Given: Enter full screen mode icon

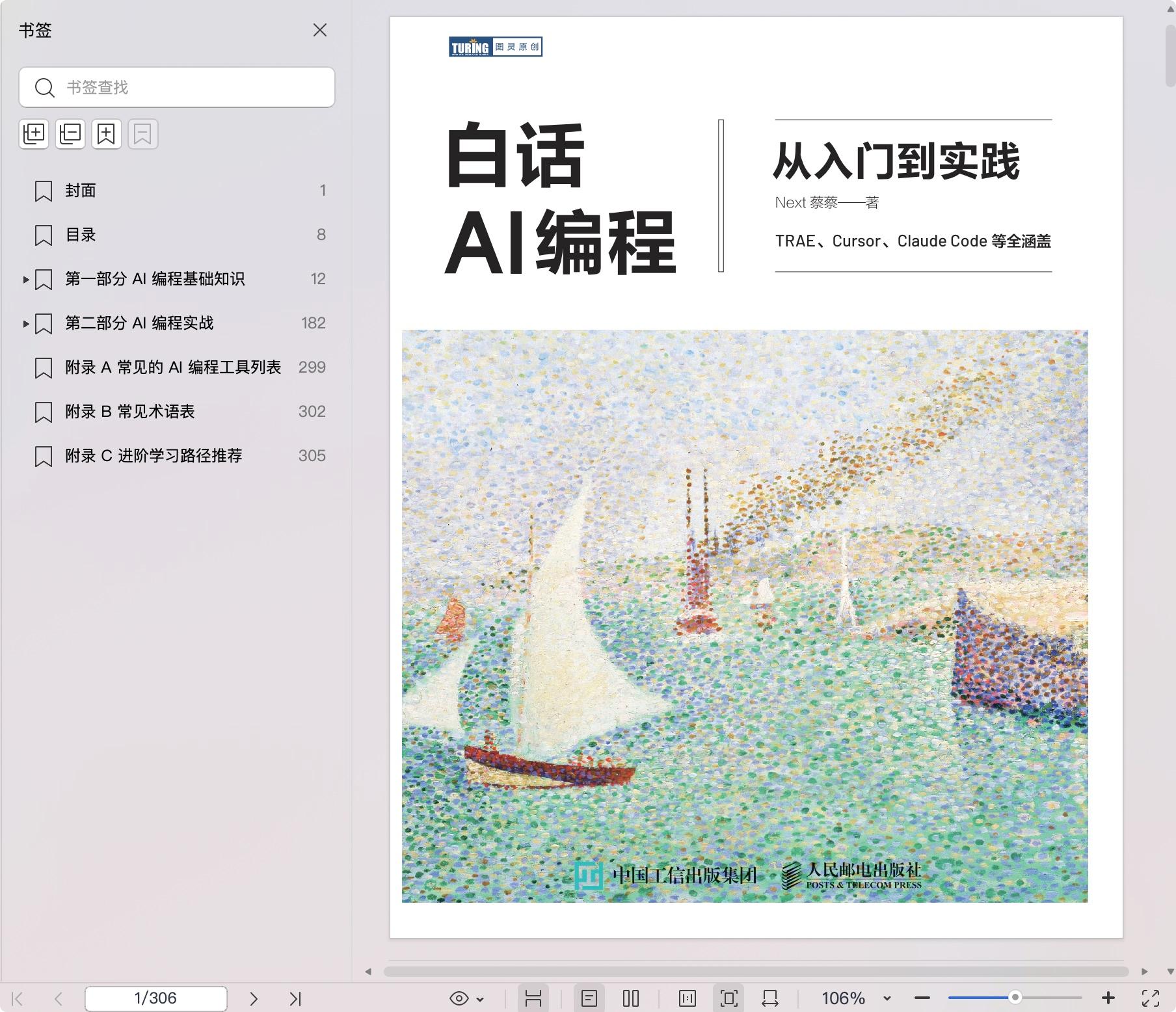Looking at the screenshot, I should [1151, 998].
